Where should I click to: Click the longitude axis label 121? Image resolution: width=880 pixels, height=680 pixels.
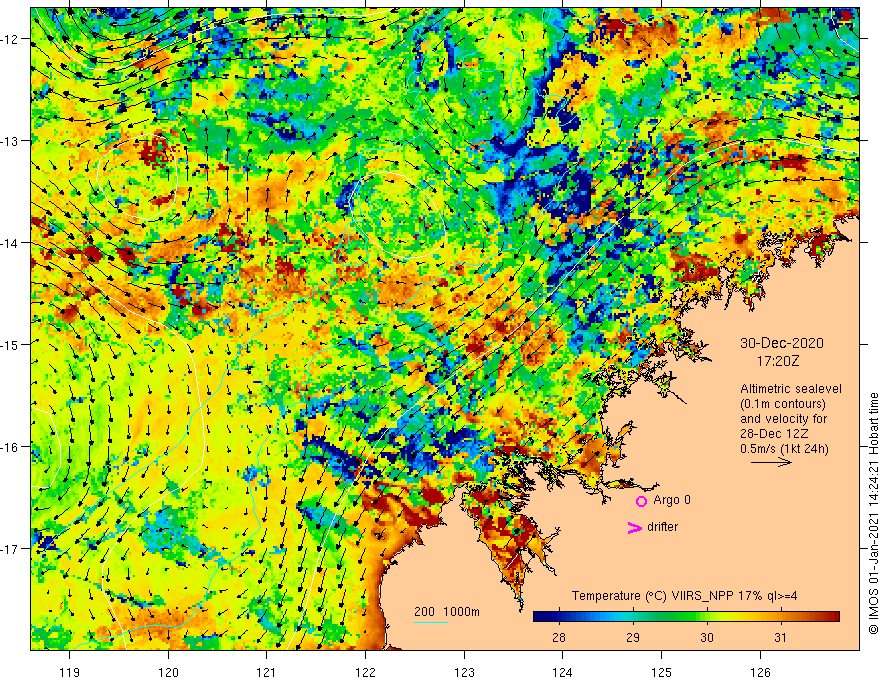(267, 672)
